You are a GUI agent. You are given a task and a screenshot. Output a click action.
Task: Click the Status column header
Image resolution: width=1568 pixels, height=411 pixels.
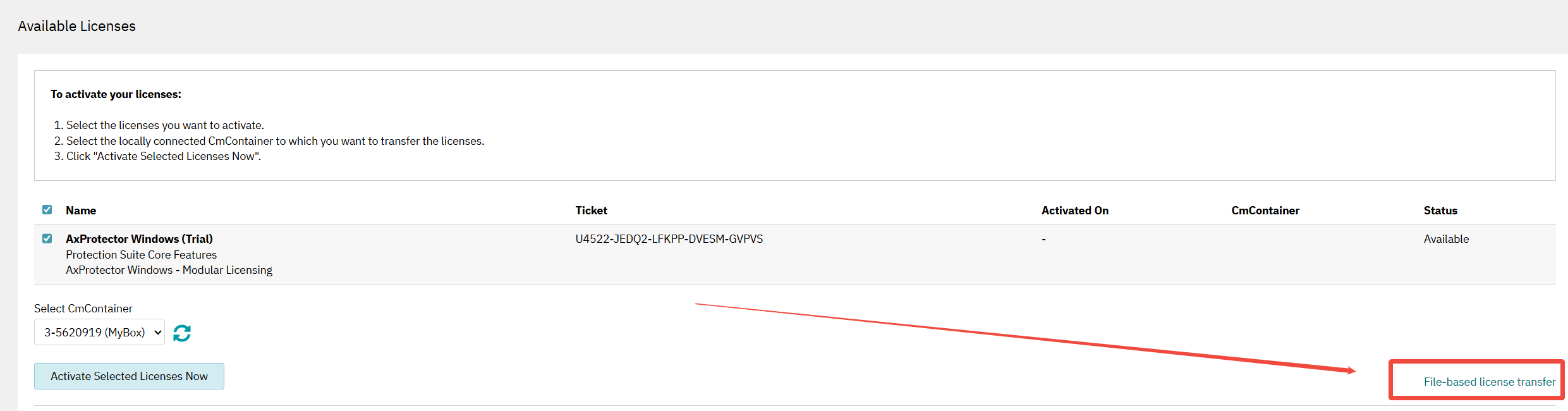click(1440, 211)
